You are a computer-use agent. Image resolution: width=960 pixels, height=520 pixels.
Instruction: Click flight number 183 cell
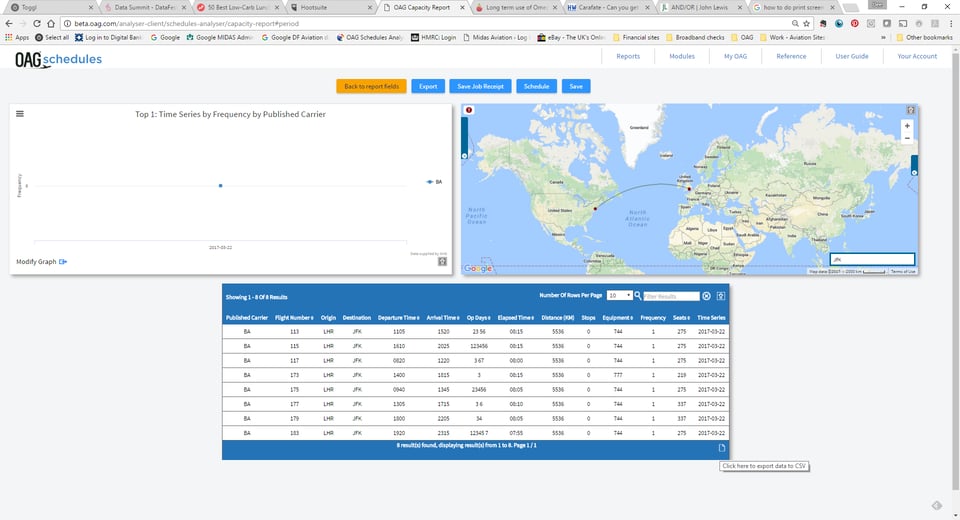(294, 433)
